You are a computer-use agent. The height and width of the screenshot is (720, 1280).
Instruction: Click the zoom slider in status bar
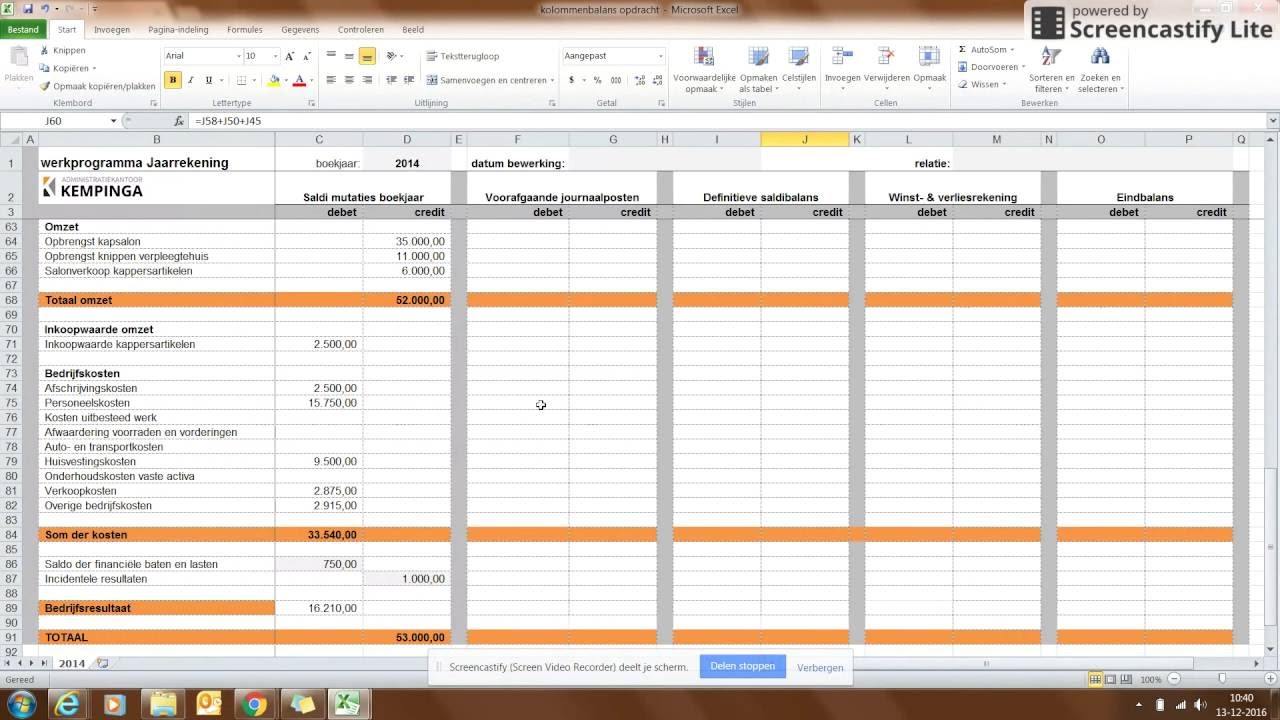click(x=1222, y=680)
